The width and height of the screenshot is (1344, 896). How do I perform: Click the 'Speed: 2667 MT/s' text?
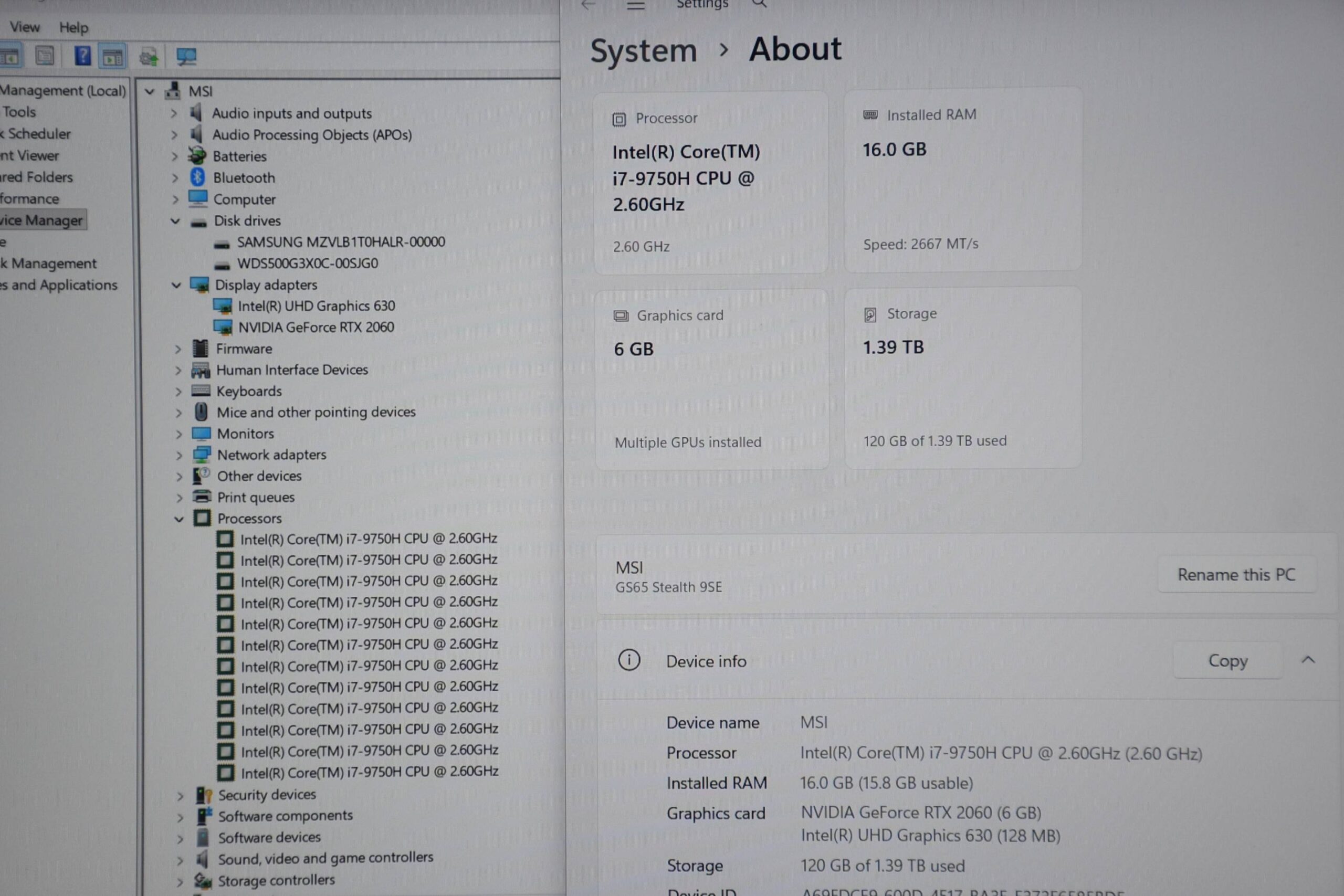tap(920, 244)
